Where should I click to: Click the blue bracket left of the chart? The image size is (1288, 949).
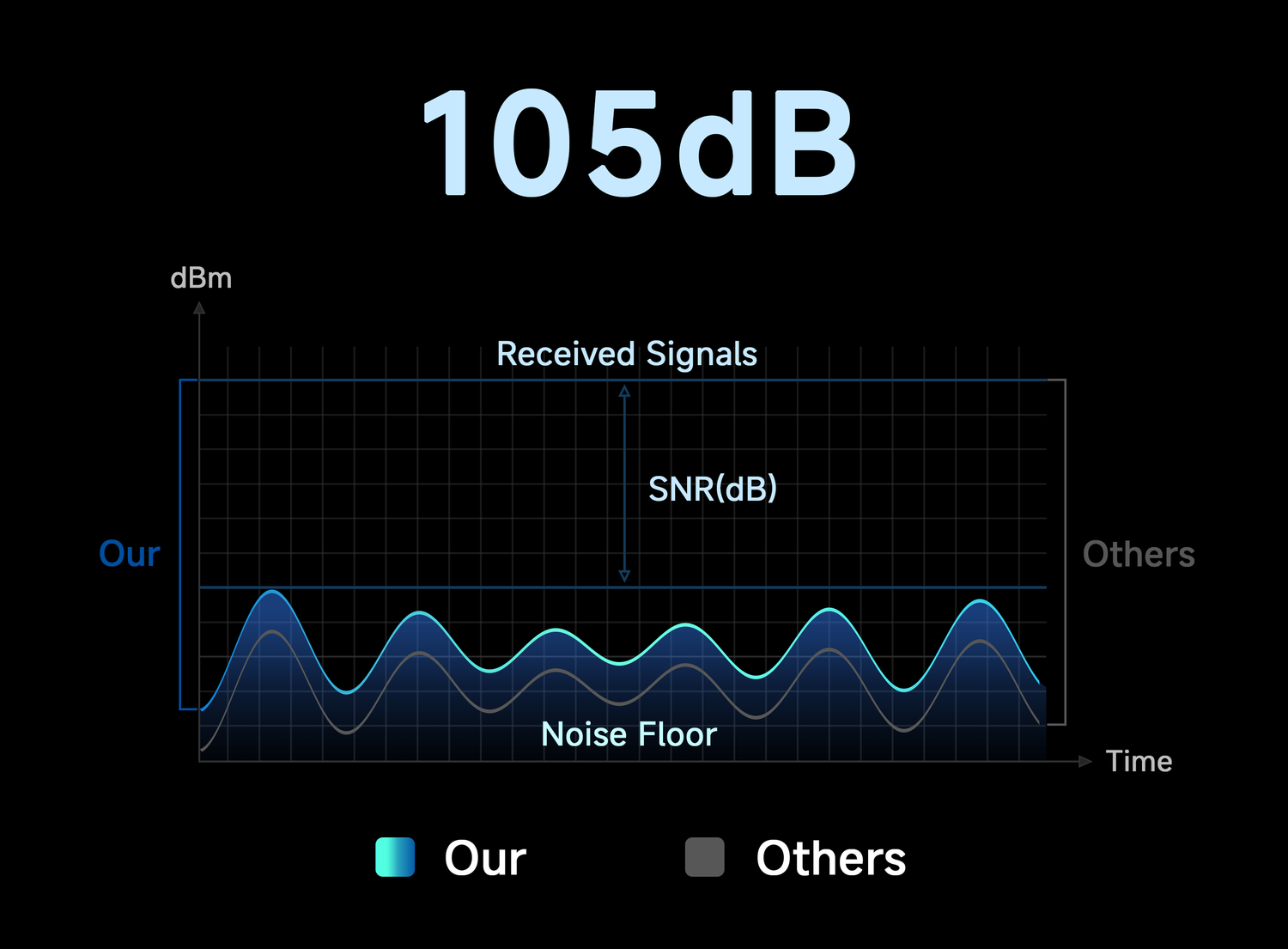click(x=180, y=544)
